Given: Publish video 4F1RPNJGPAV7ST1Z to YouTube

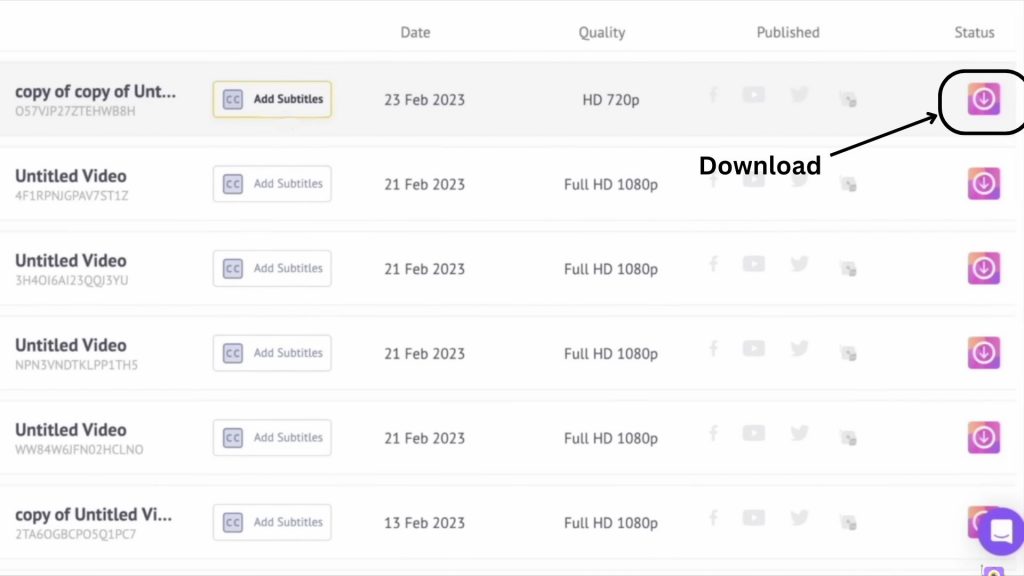Looking at the screenshot, I should click(754, 180).
